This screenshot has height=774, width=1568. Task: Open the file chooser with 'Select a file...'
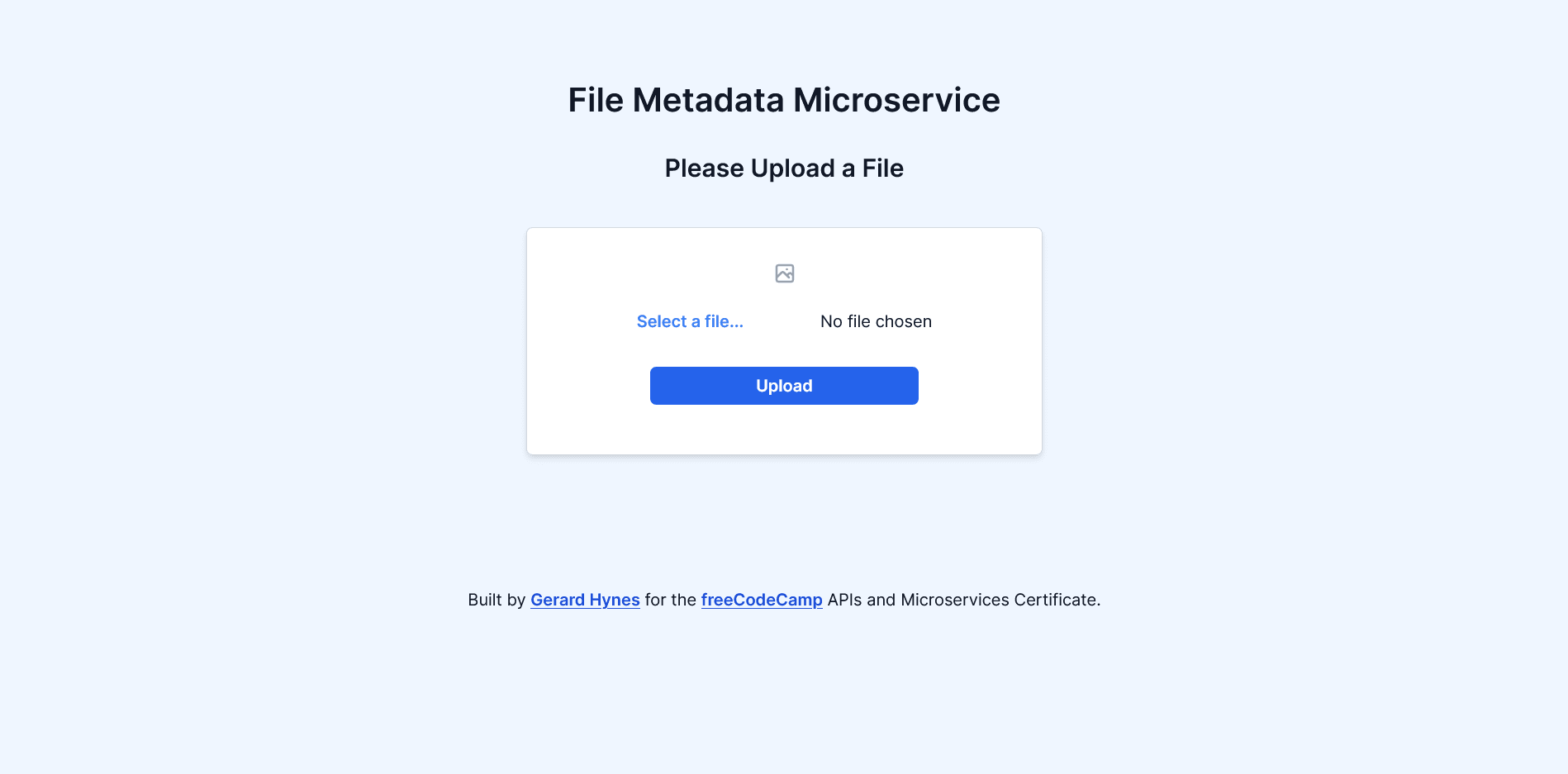point(689,321)
